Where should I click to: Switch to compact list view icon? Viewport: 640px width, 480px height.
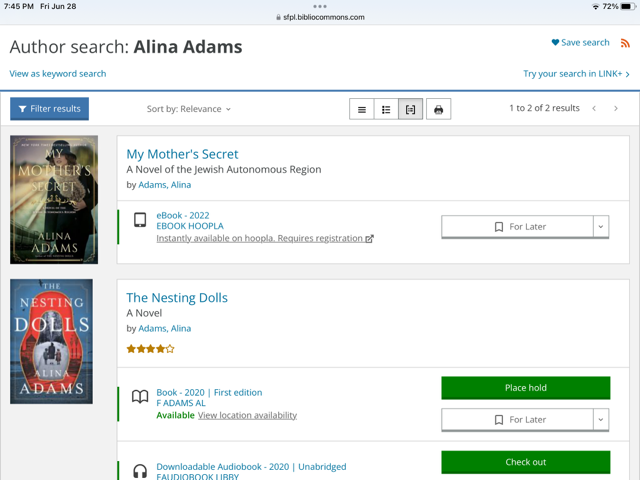[362, 109]
